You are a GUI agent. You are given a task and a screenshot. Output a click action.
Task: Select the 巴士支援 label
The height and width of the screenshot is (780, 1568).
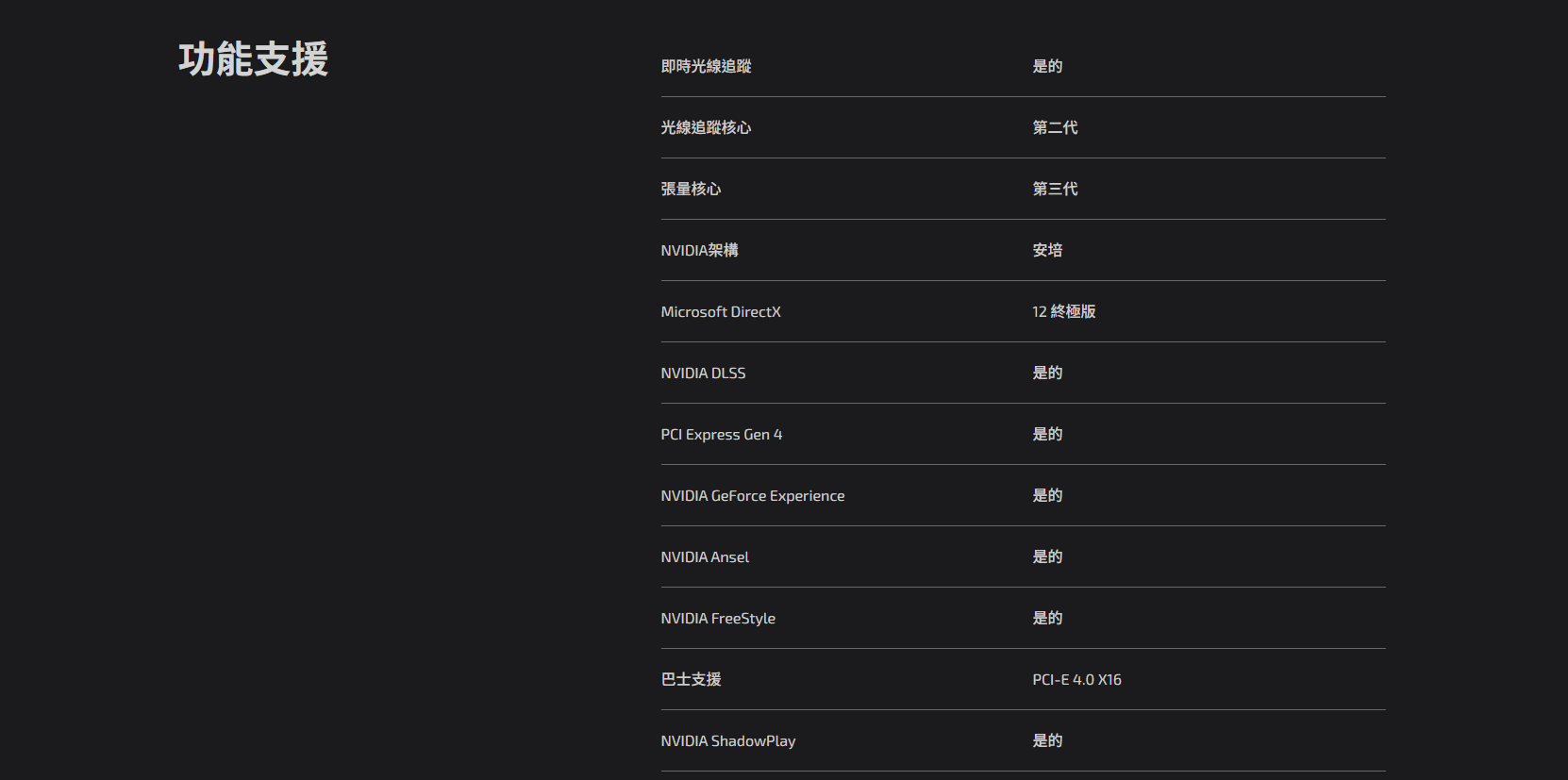click(x=692, y=679)
